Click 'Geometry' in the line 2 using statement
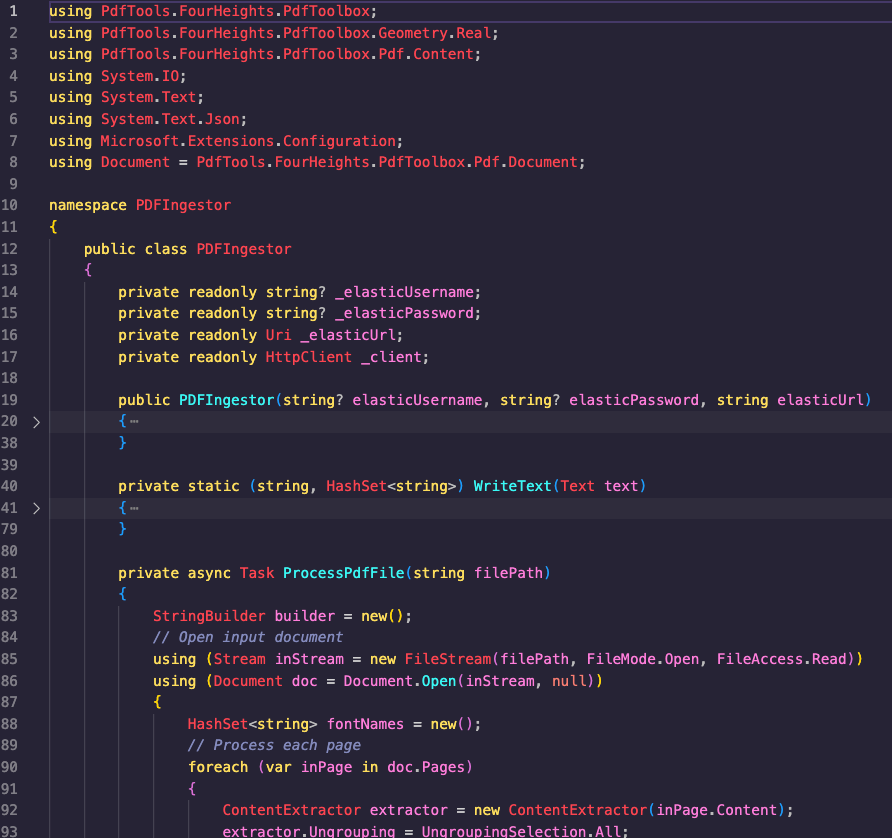892x838 pixels. [x=412, y=33]
